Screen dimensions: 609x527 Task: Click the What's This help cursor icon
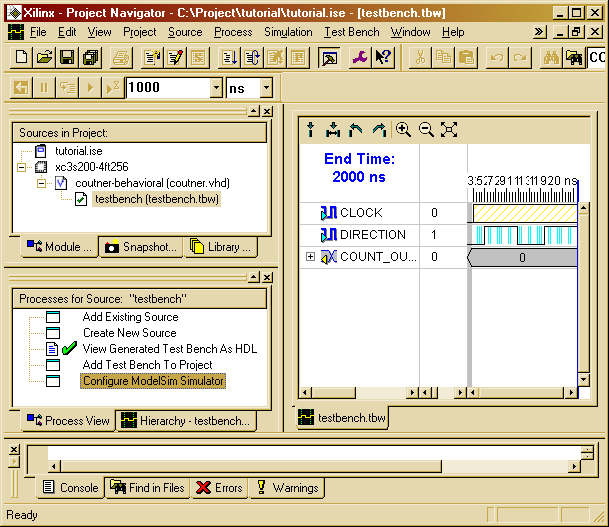coord(383,58)
